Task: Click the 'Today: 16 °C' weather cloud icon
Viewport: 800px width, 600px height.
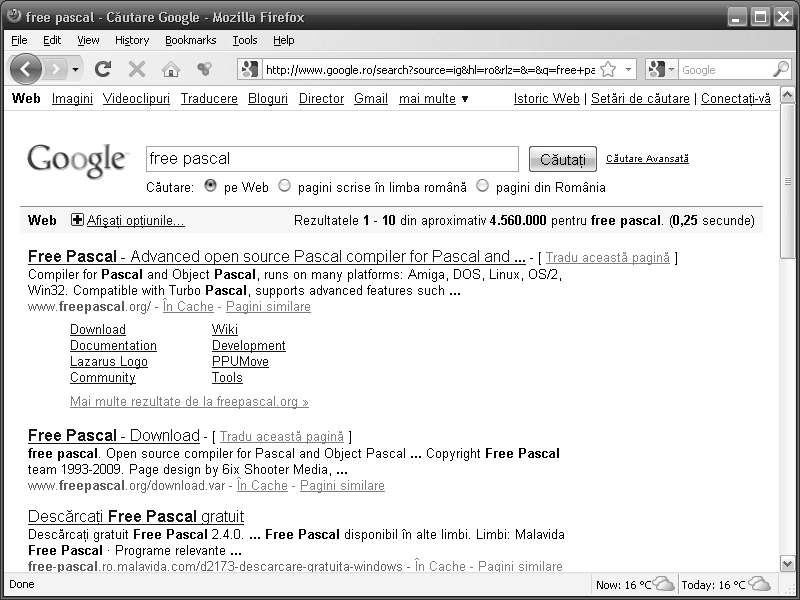Action: click(x=758, y=583)
